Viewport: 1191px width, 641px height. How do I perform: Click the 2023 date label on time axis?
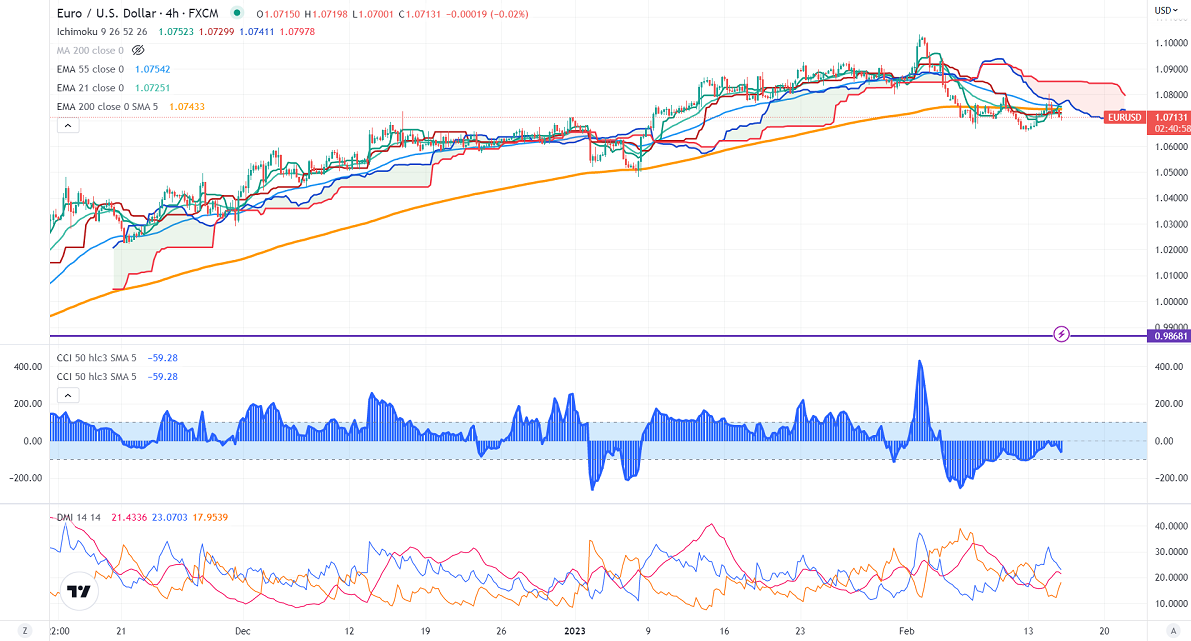tap(576, 632)
